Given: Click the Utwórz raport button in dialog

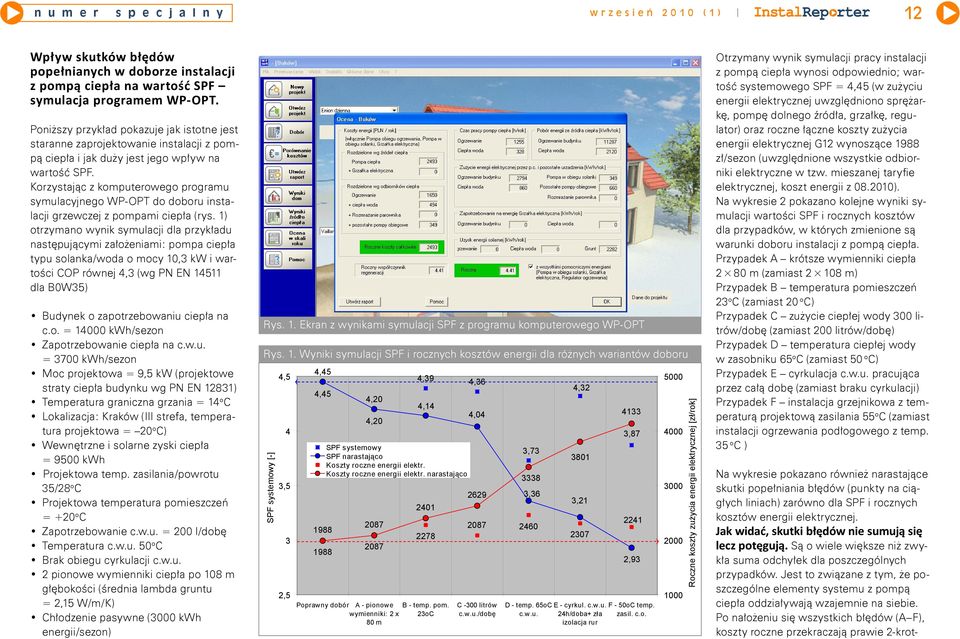Looking at the screenshot, I should 360,301.
